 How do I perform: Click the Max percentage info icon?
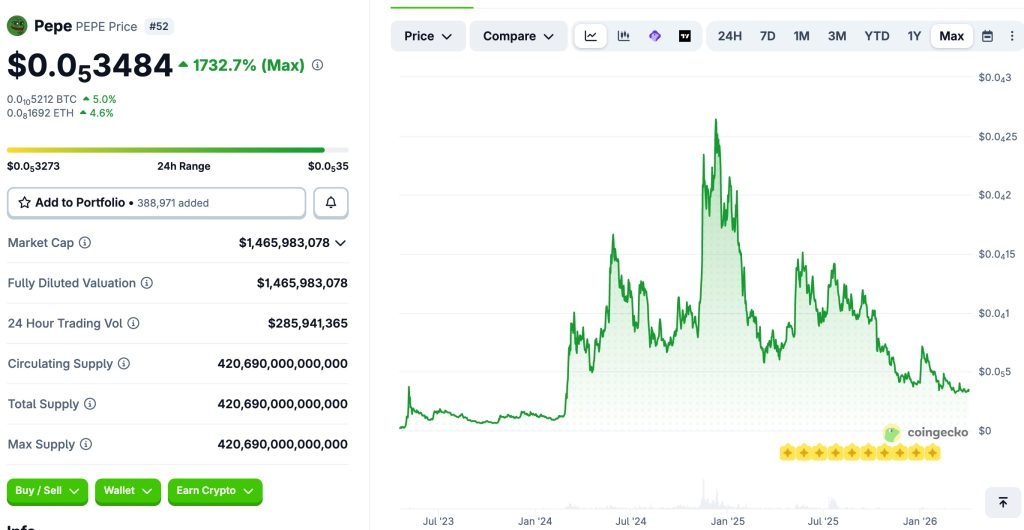[317, 65]
